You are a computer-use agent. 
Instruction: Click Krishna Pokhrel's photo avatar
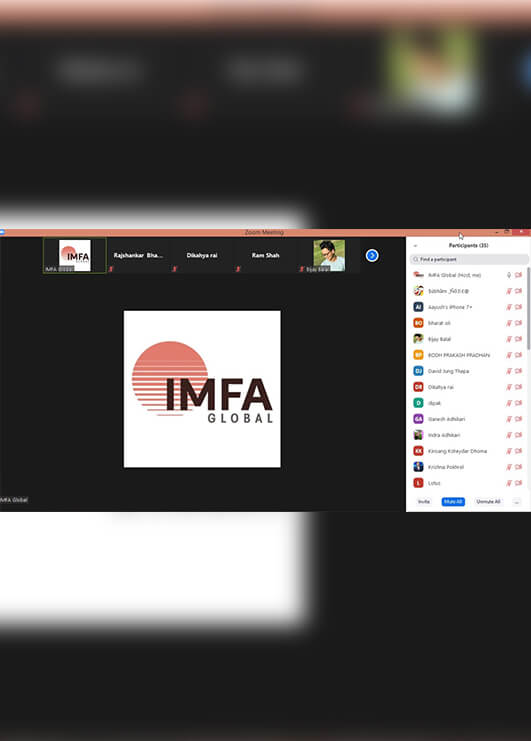point(419,467)
